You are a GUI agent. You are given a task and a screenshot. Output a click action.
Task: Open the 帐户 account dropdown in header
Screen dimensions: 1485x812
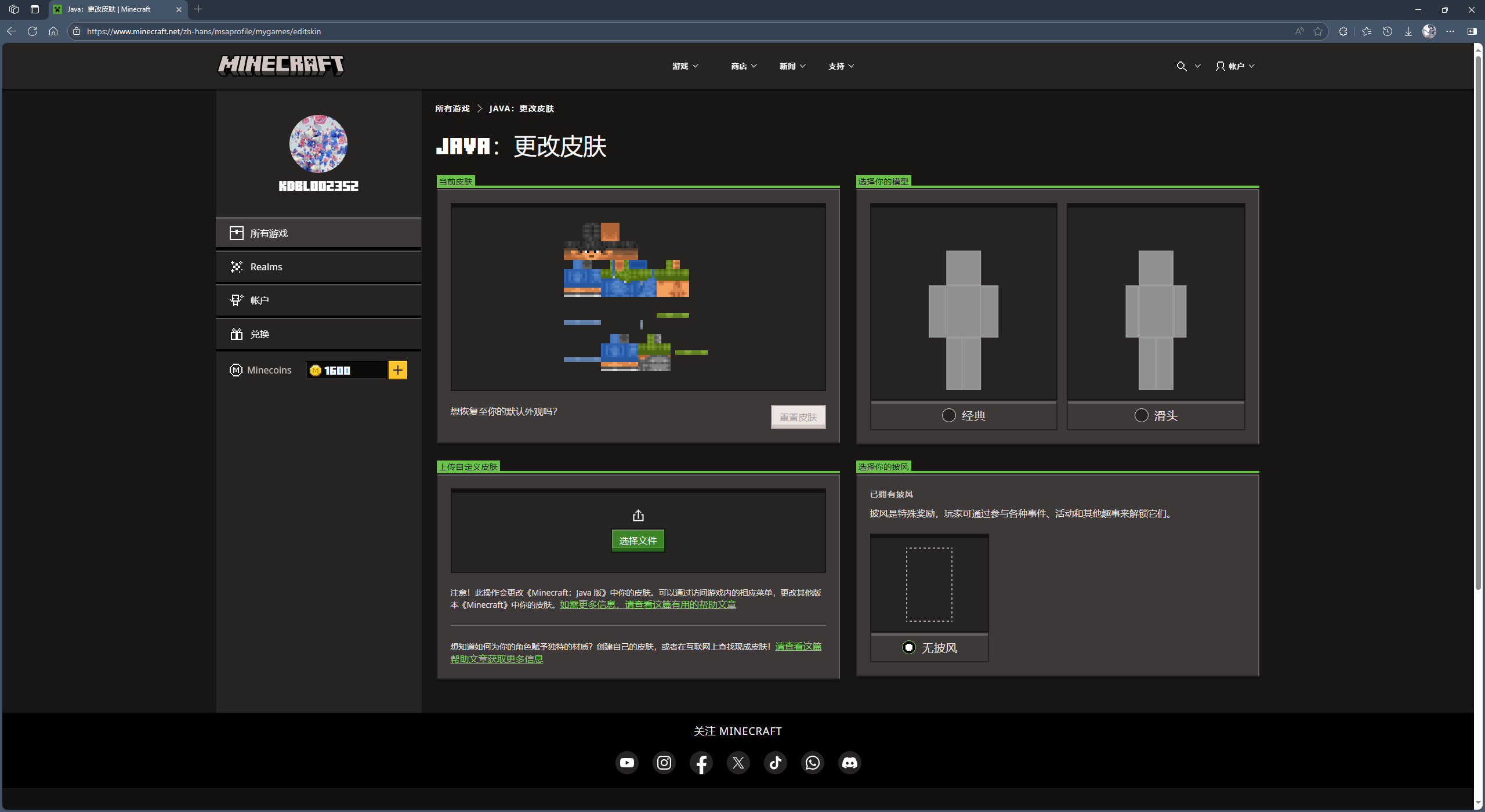(1236, 66)
